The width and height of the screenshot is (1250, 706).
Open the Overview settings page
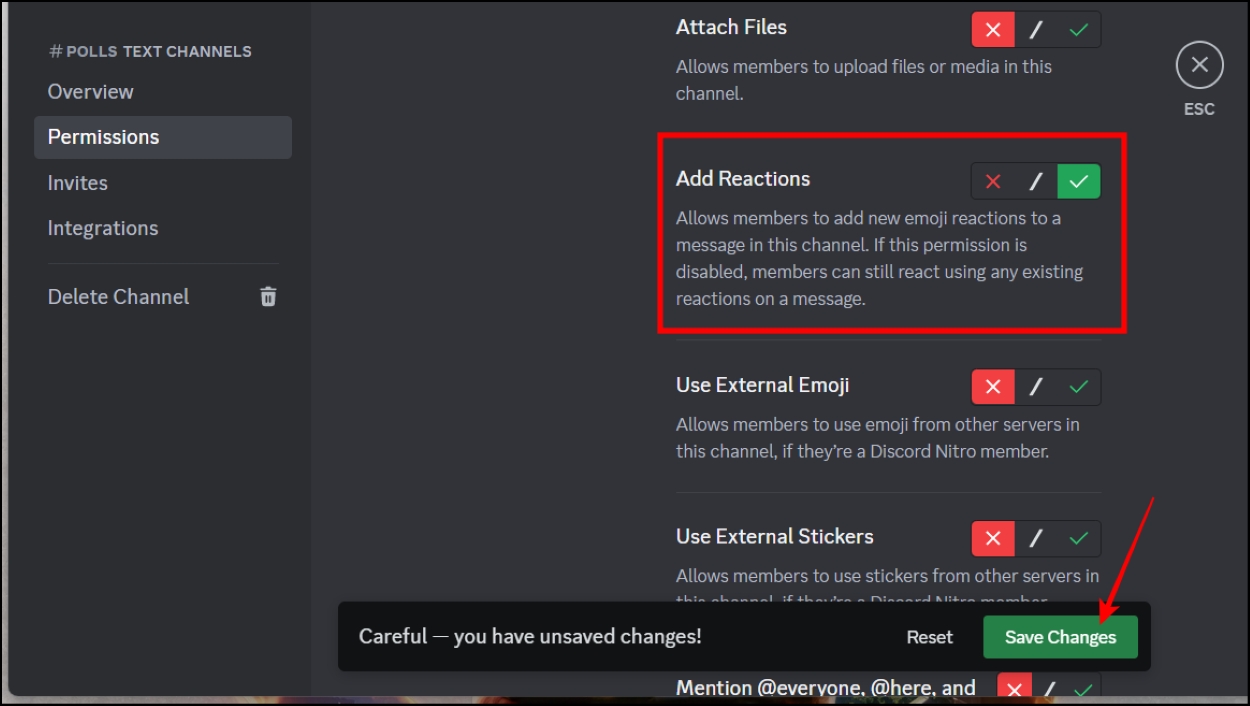point(91,91)
